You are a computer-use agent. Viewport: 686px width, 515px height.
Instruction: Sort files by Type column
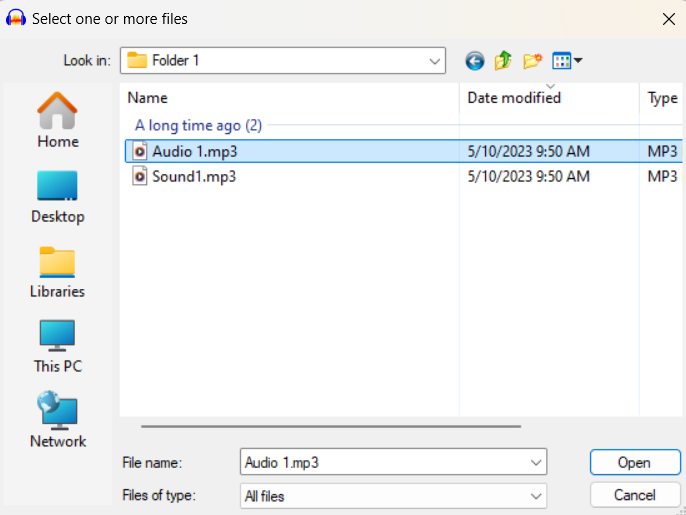[x=662, y=98]
